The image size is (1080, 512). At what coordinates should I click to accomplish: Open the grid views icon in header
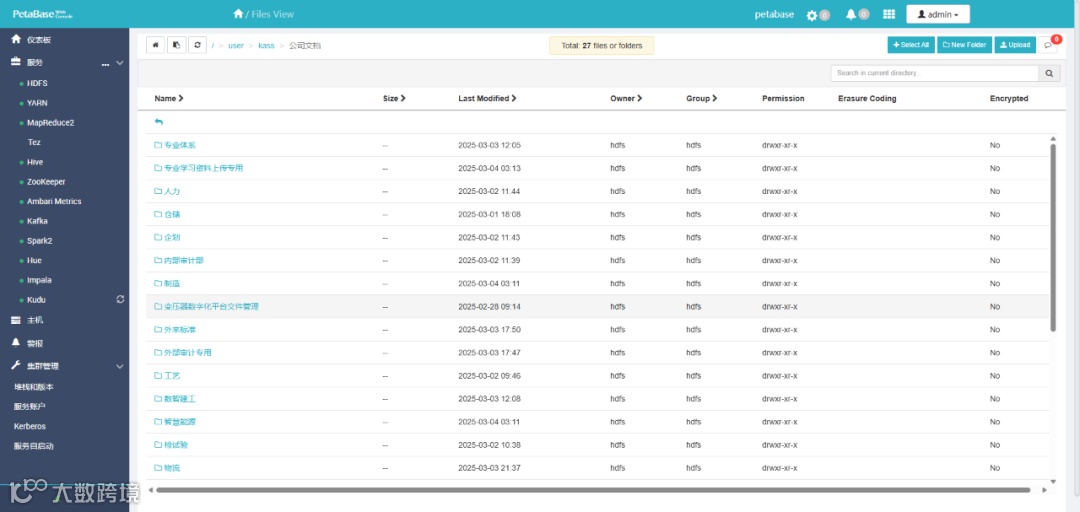tap(889, 14)
